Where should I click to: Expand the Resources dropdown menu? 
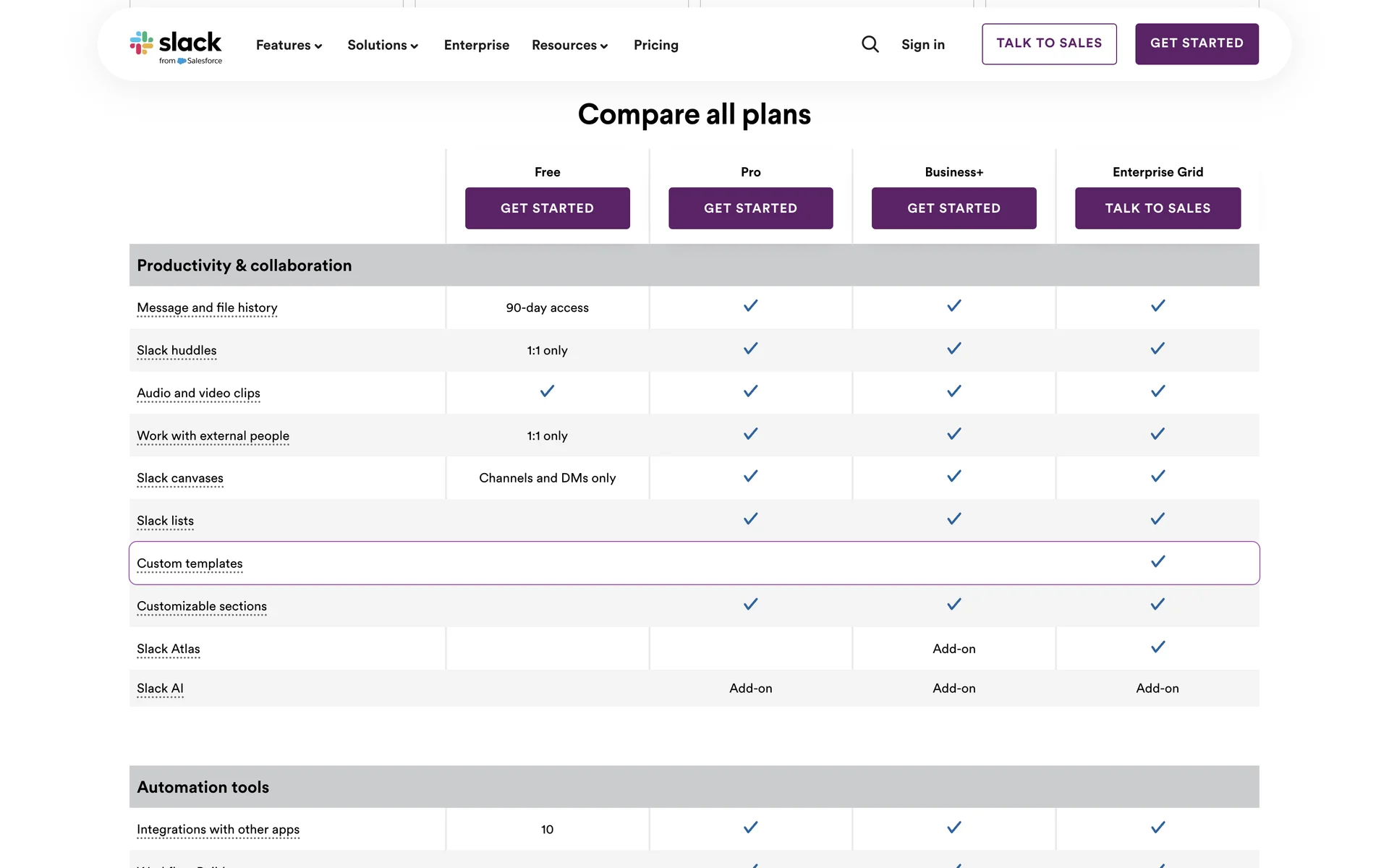pyautogui.click(x=569, y=45)
